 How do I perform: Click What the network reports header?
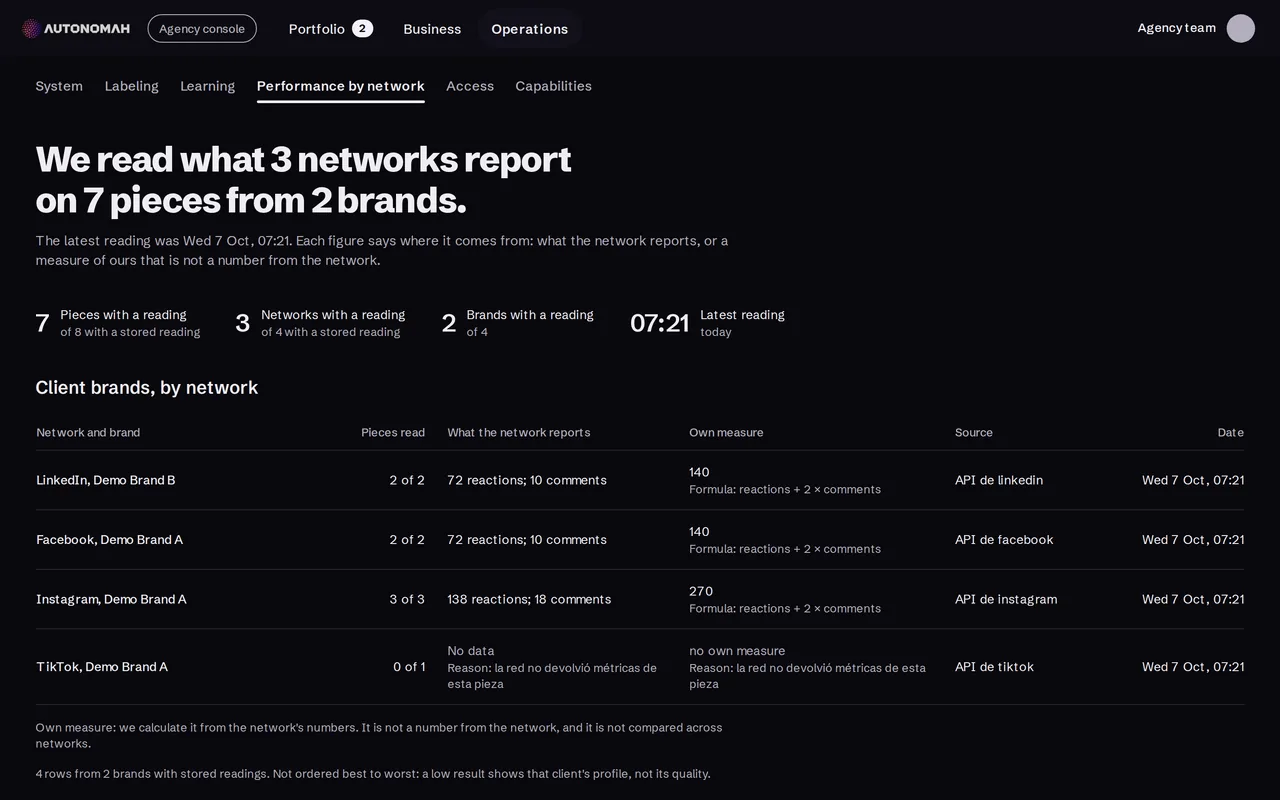[519, 432]
